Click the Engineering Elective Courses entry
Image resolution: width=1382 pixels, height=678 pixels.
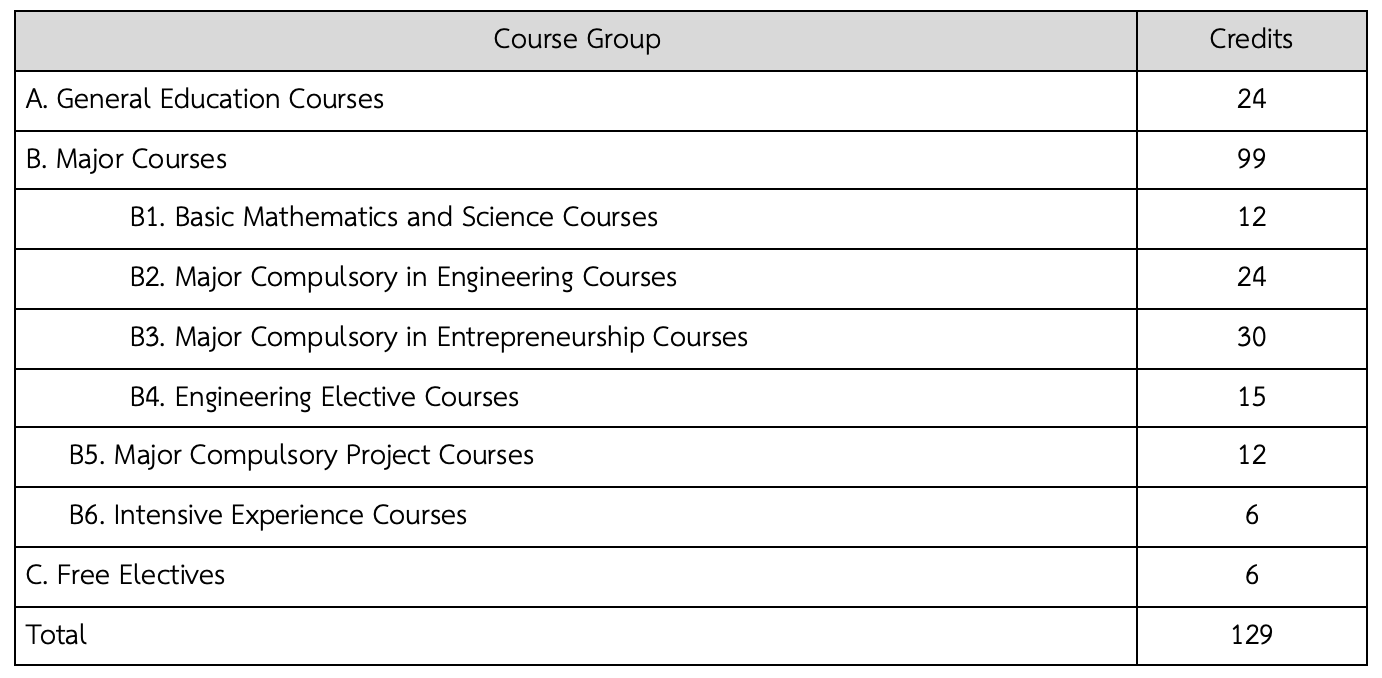pos(324,397)
